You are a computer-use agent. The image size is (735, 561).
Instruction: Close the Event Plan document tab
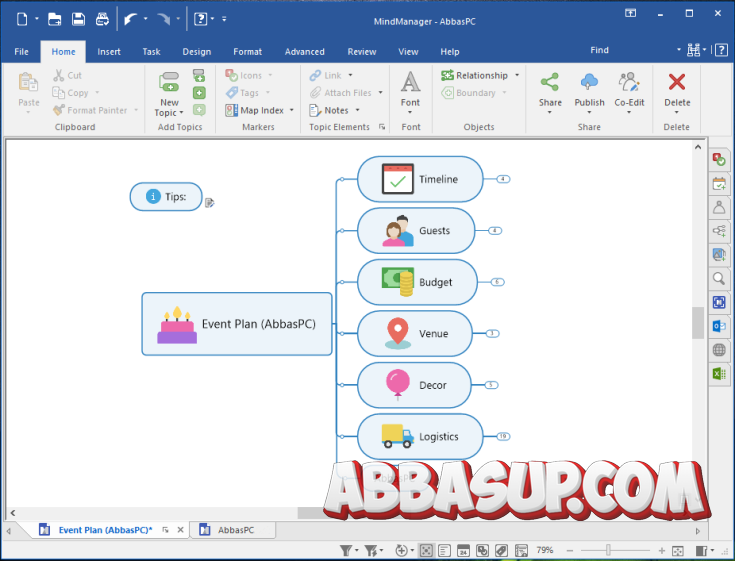pyautogui.click(x=180, y=530)
